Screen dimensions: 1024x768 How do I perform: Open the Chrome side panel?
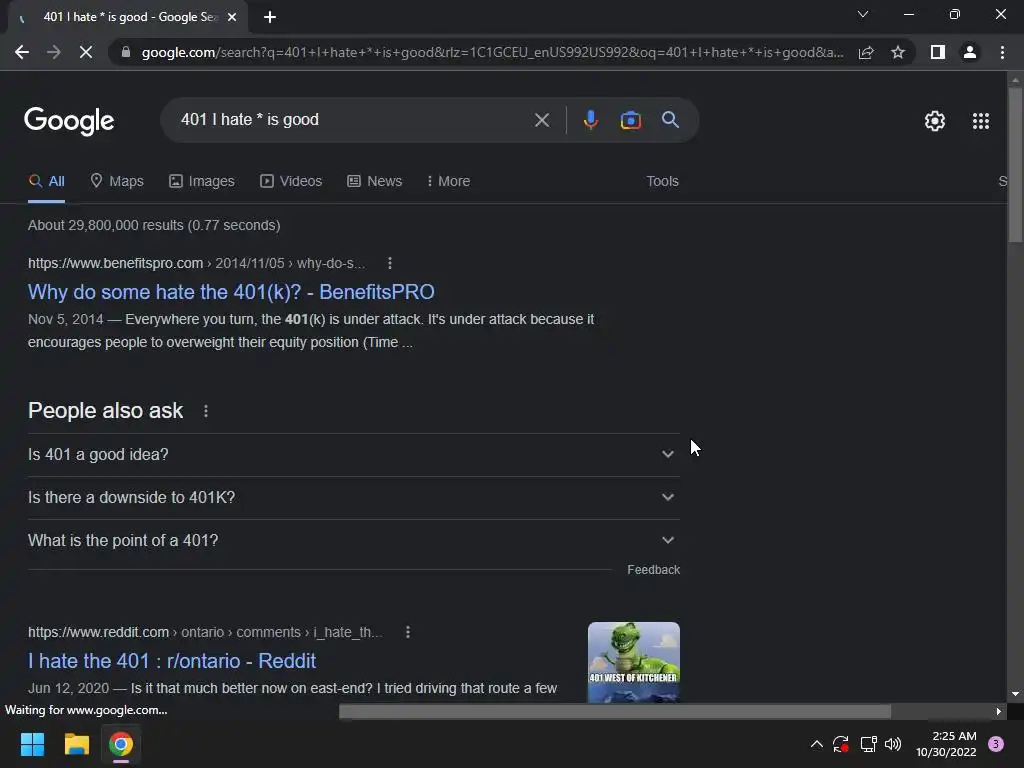(x=938, y=52)
